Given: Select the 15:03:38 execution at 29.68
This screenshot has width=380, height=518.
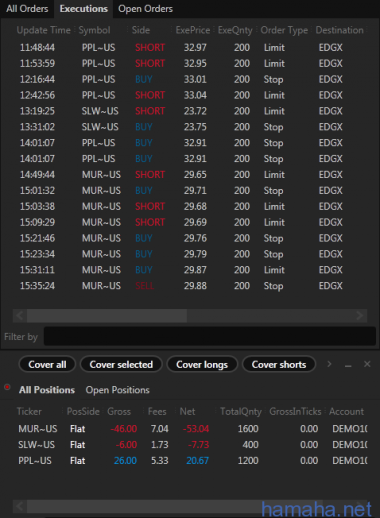Looking at the screenshot, I should click(x=190, y=206).
